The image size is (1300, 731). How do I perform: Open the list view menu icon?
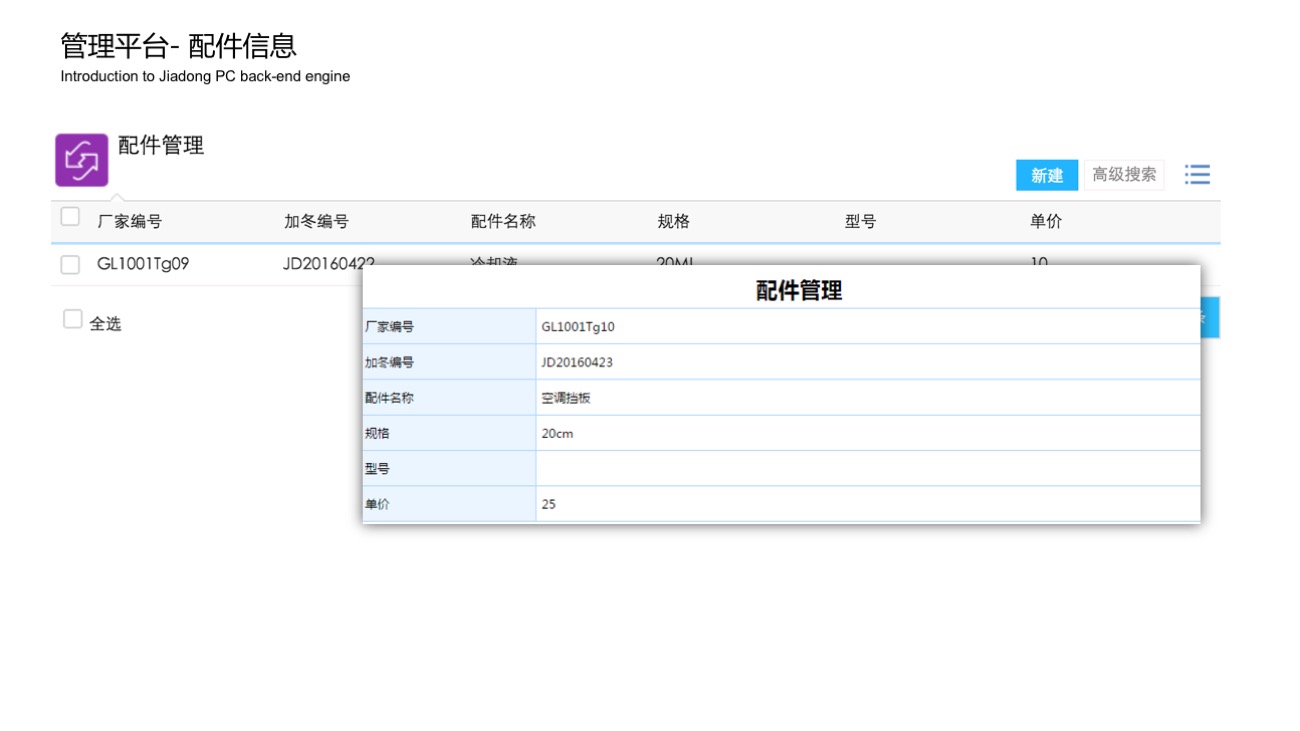[1197, 175]
